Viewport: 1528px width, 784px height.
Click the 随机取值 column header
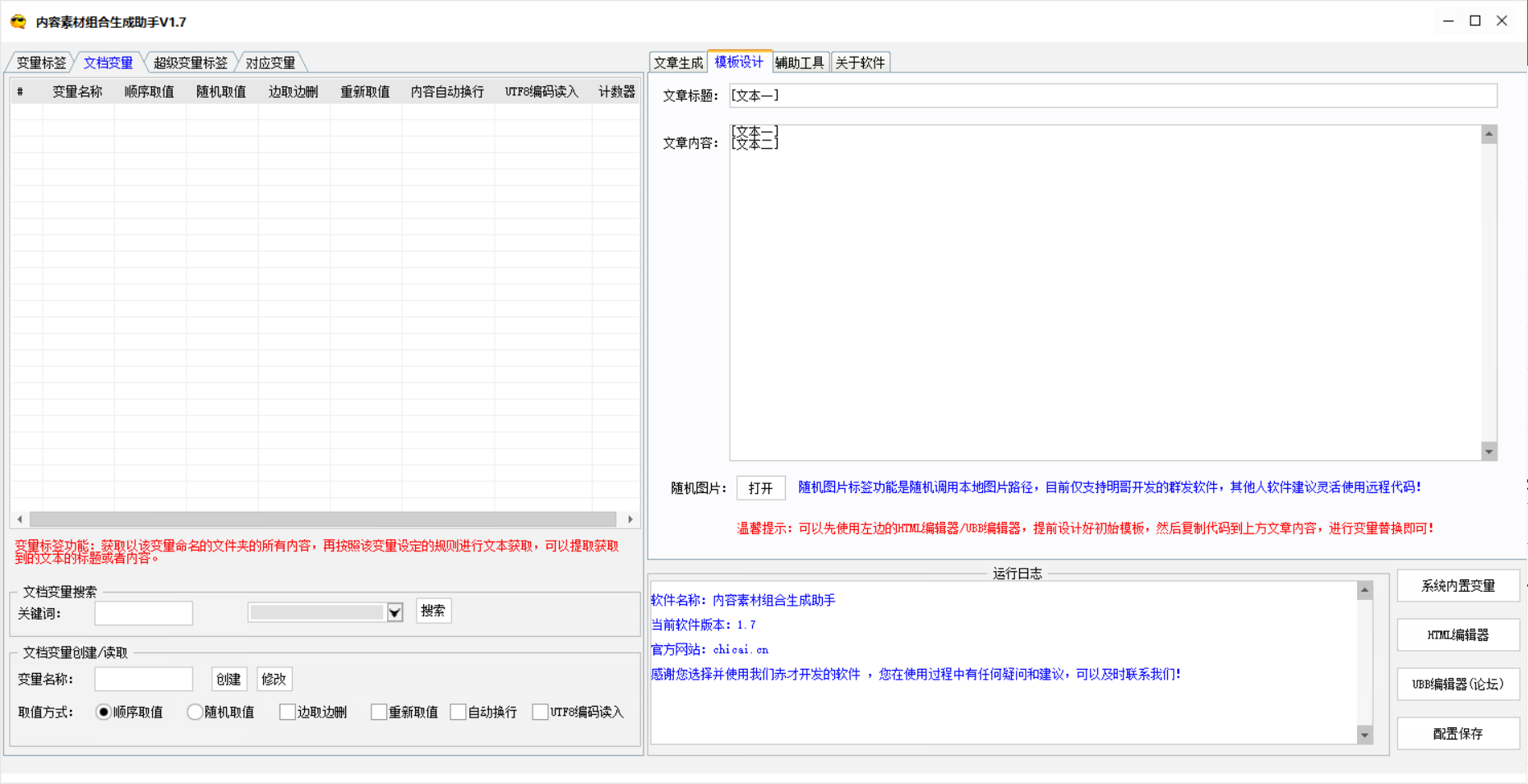[221, 92]
